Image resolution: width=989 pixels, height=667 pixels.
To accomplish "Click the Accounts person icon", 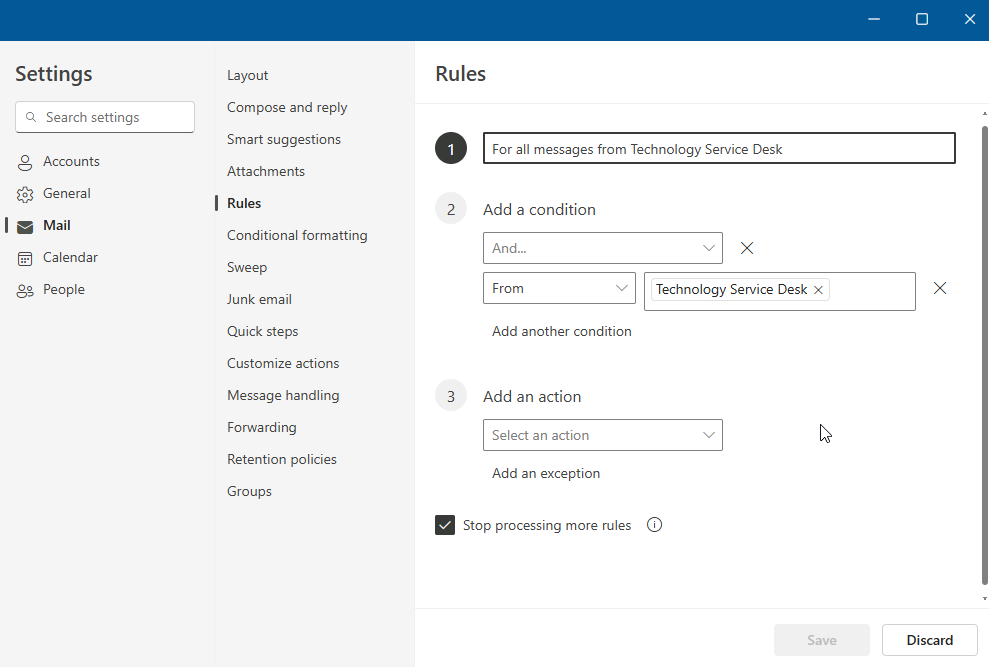I will pos(25,162).
